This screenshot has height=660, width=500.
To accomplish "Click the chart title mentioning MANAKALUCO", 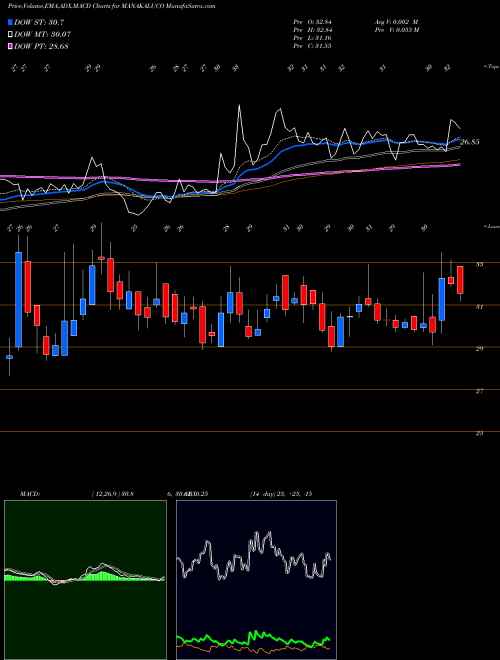I will point(112,6).
